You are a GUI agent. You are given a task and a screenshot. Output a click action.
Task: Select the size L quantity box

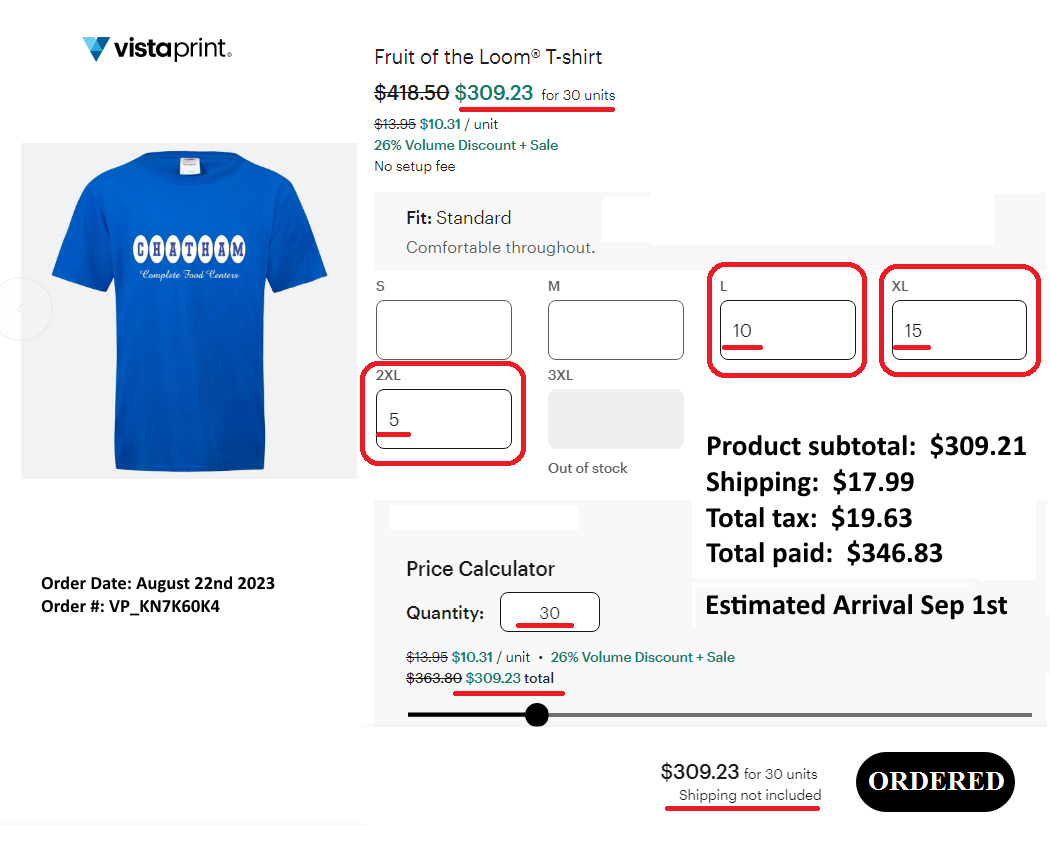[x=787, y=330]
